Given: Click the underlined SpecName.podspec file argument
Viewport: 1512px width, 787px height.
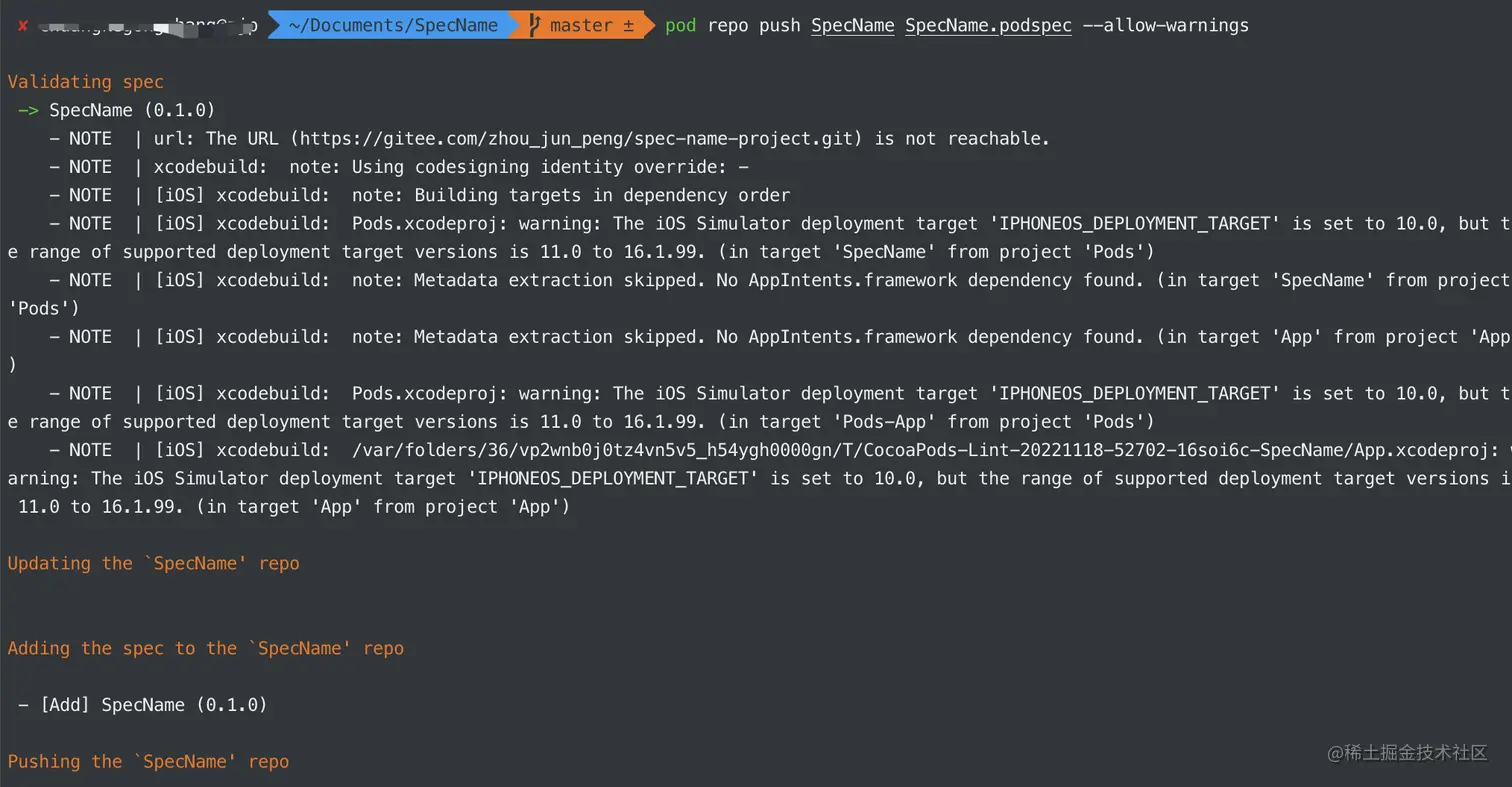Looking at the screenshot, I should tap(988, 26).
